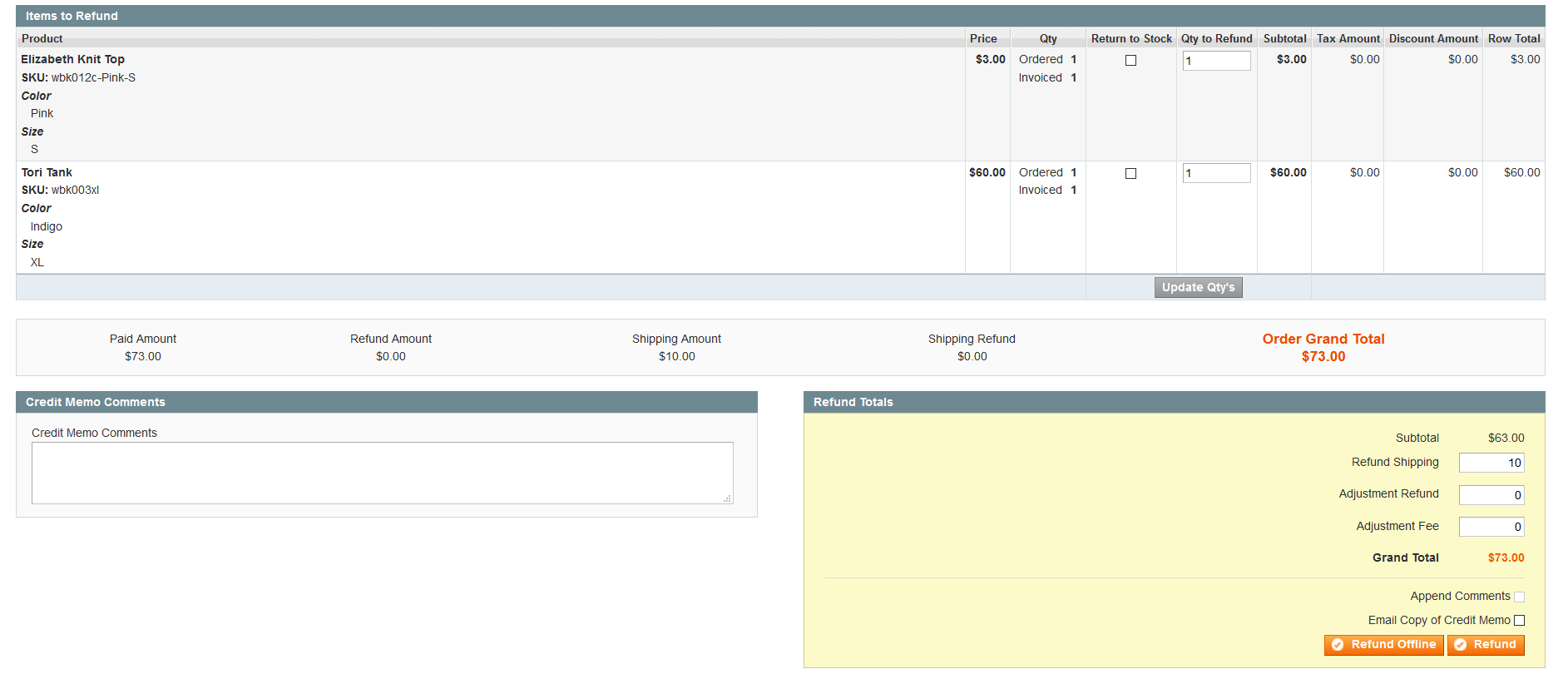Screen dimensions: 1568x674
Task: Check Return to Stock for Elizabeth Knit Top
Action: click(x=1130, y=60)
